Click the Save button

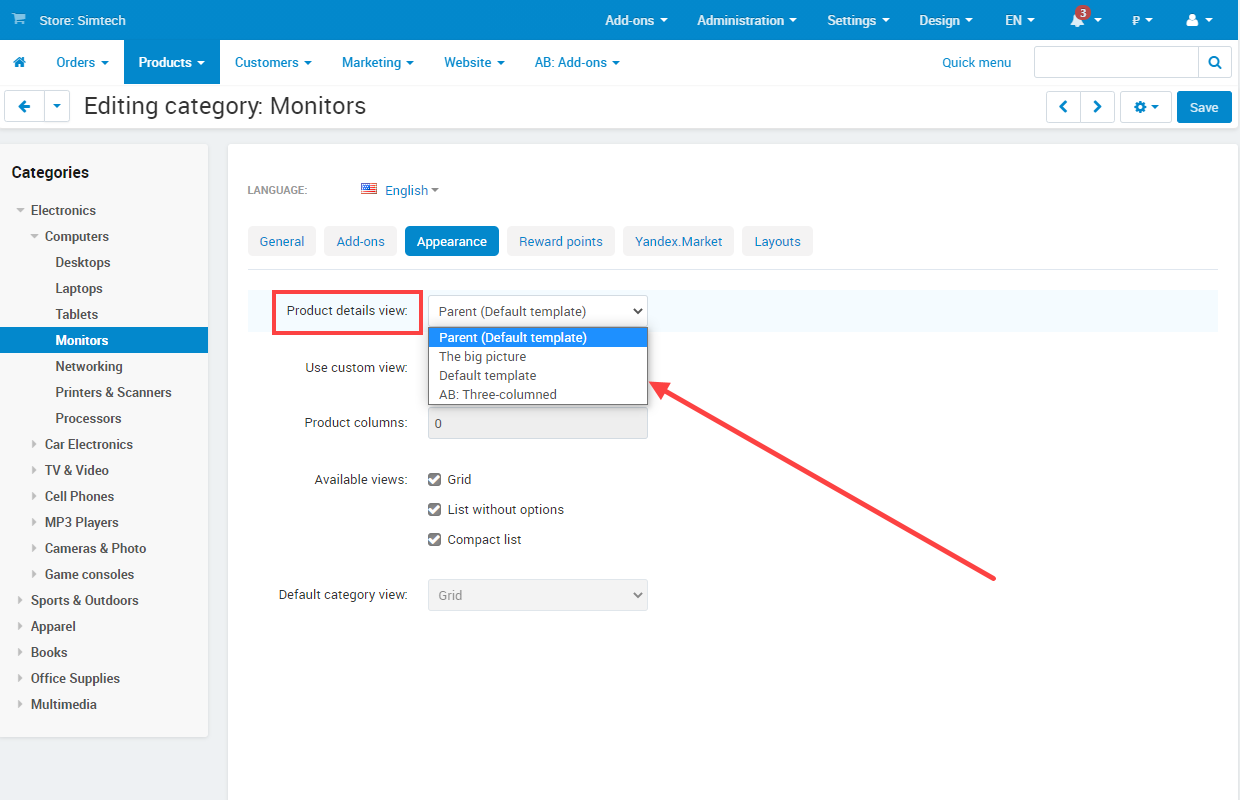1203,107
